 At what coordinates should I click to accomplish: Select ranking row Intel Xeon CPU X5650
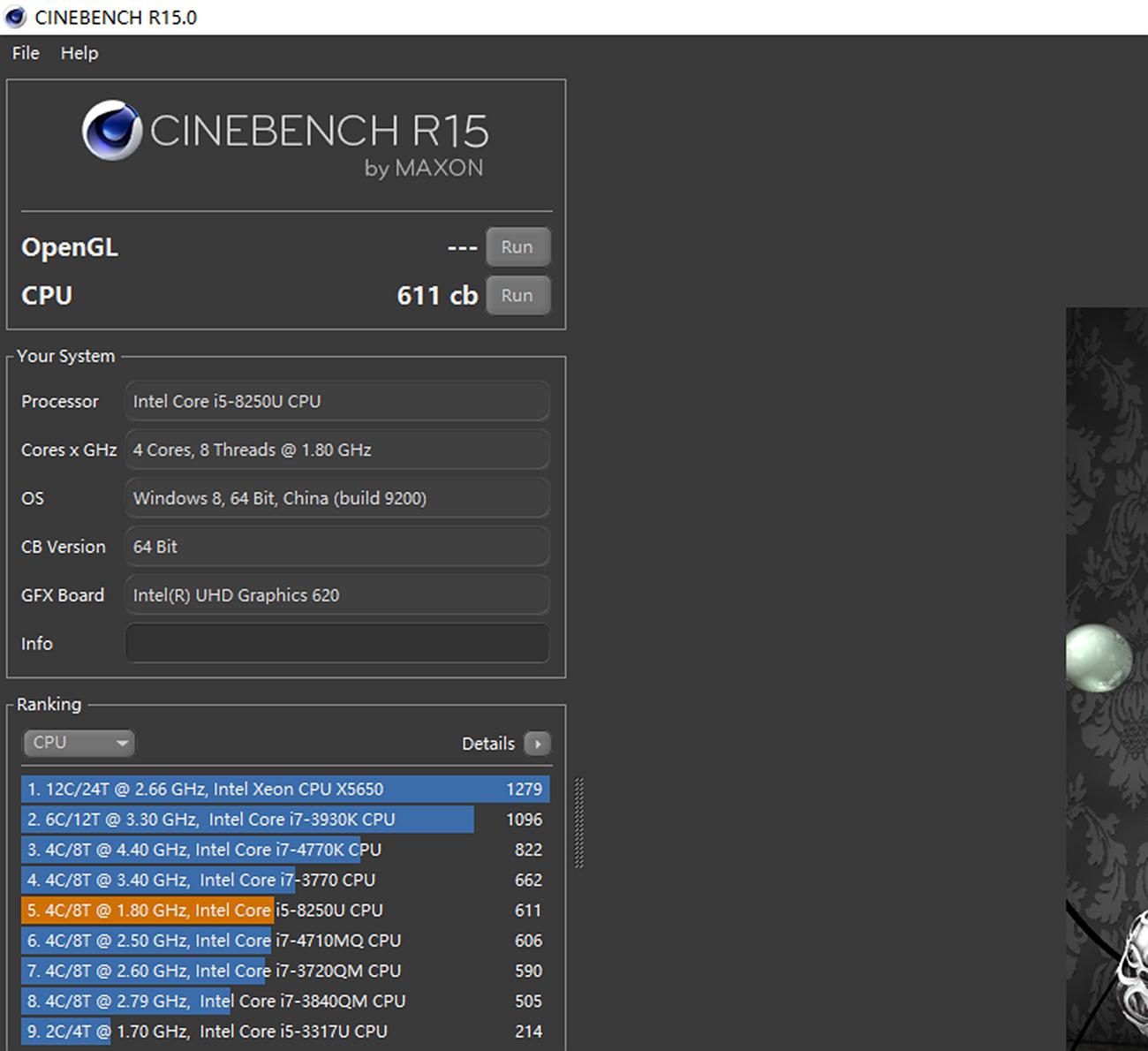(x=285, y=789)
